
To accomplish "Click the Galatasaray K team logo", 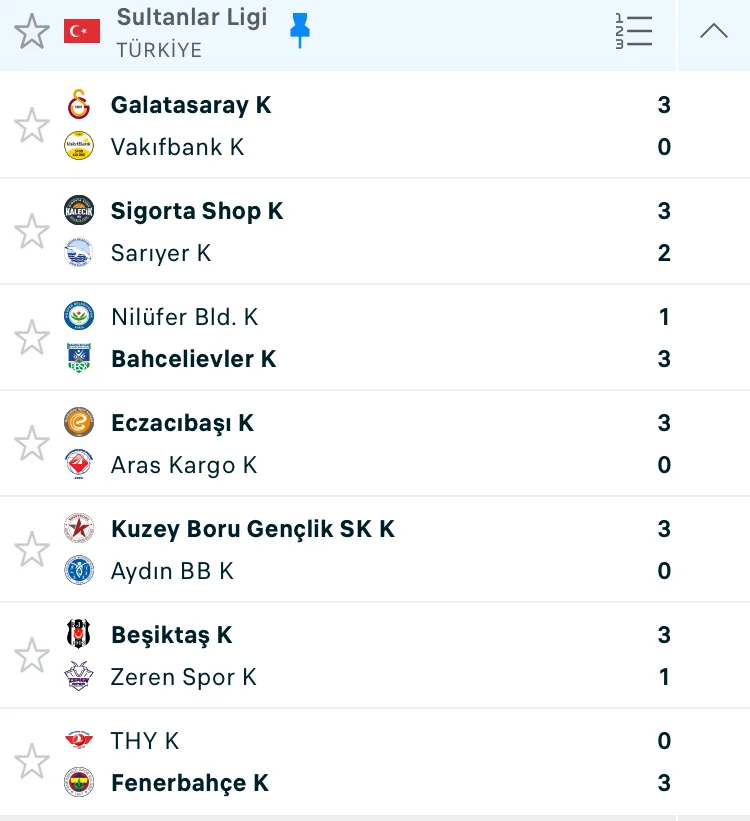I will tap(79, 105).
